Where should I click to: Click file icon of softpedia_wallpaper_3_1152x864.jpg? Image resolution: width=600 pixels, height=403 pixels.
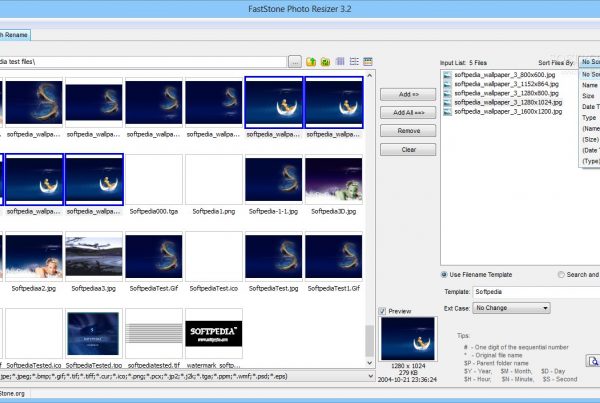point(447,84)
